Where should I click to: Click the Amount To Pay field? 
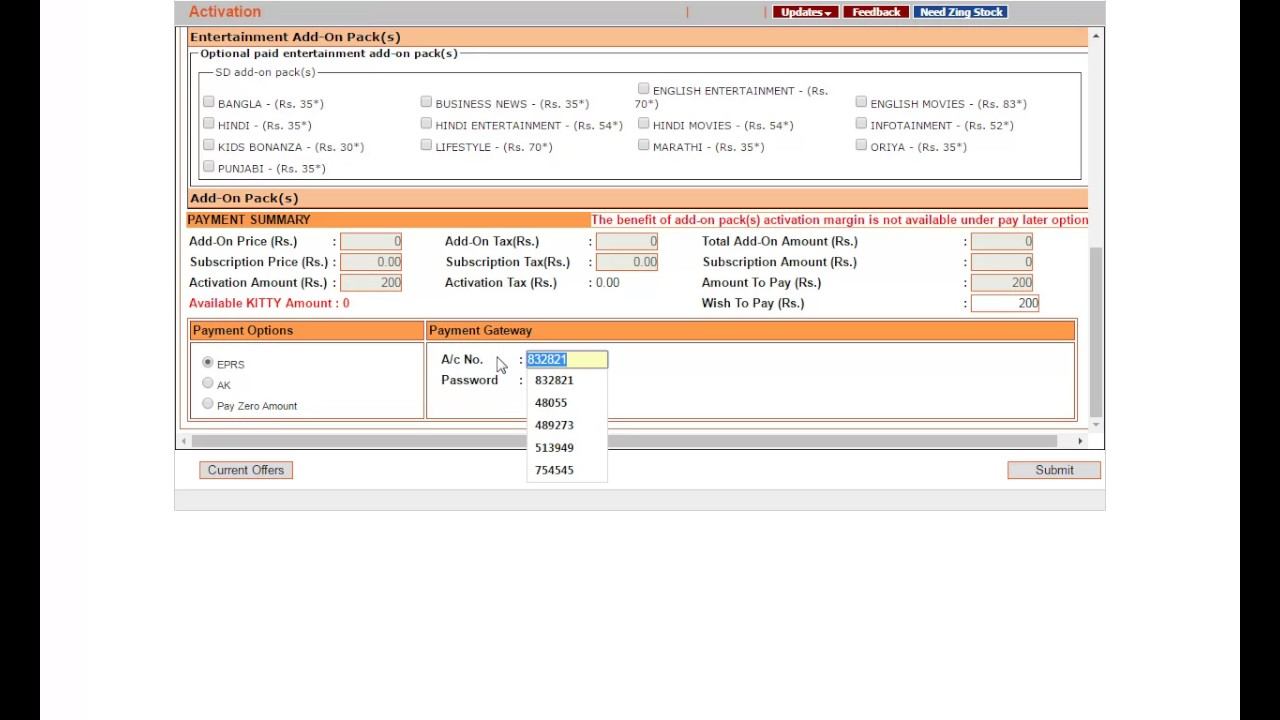click(x=1002, y=283)
